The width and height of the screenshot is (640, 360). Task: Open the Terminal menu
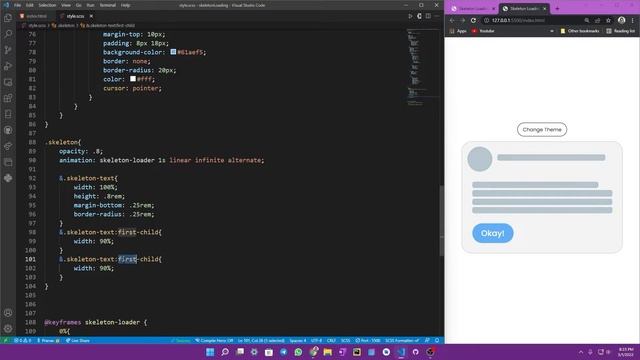click(107, 5)
